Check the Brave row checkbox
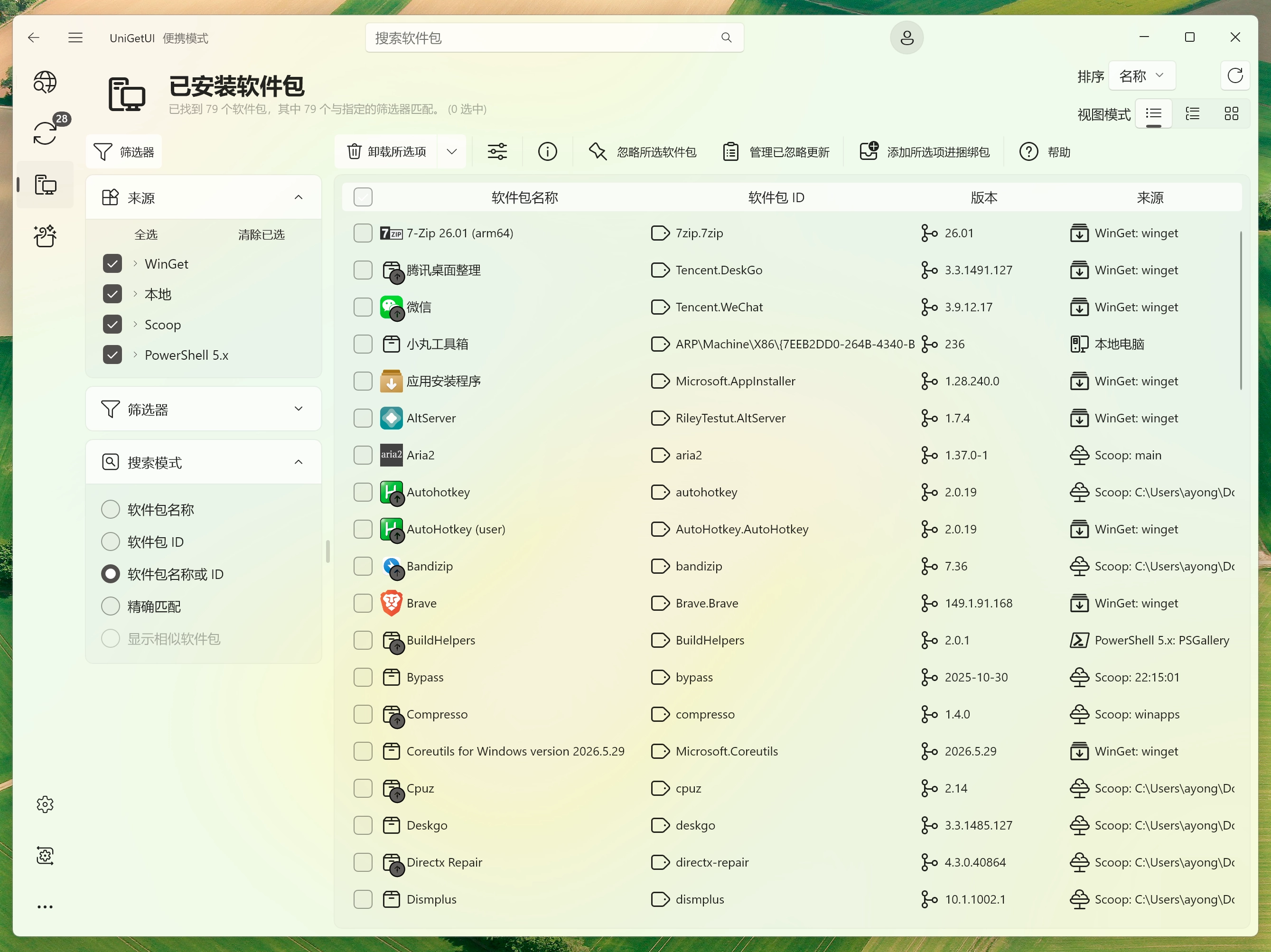This screenshot has width=1271, height=952. coord(363,603)
